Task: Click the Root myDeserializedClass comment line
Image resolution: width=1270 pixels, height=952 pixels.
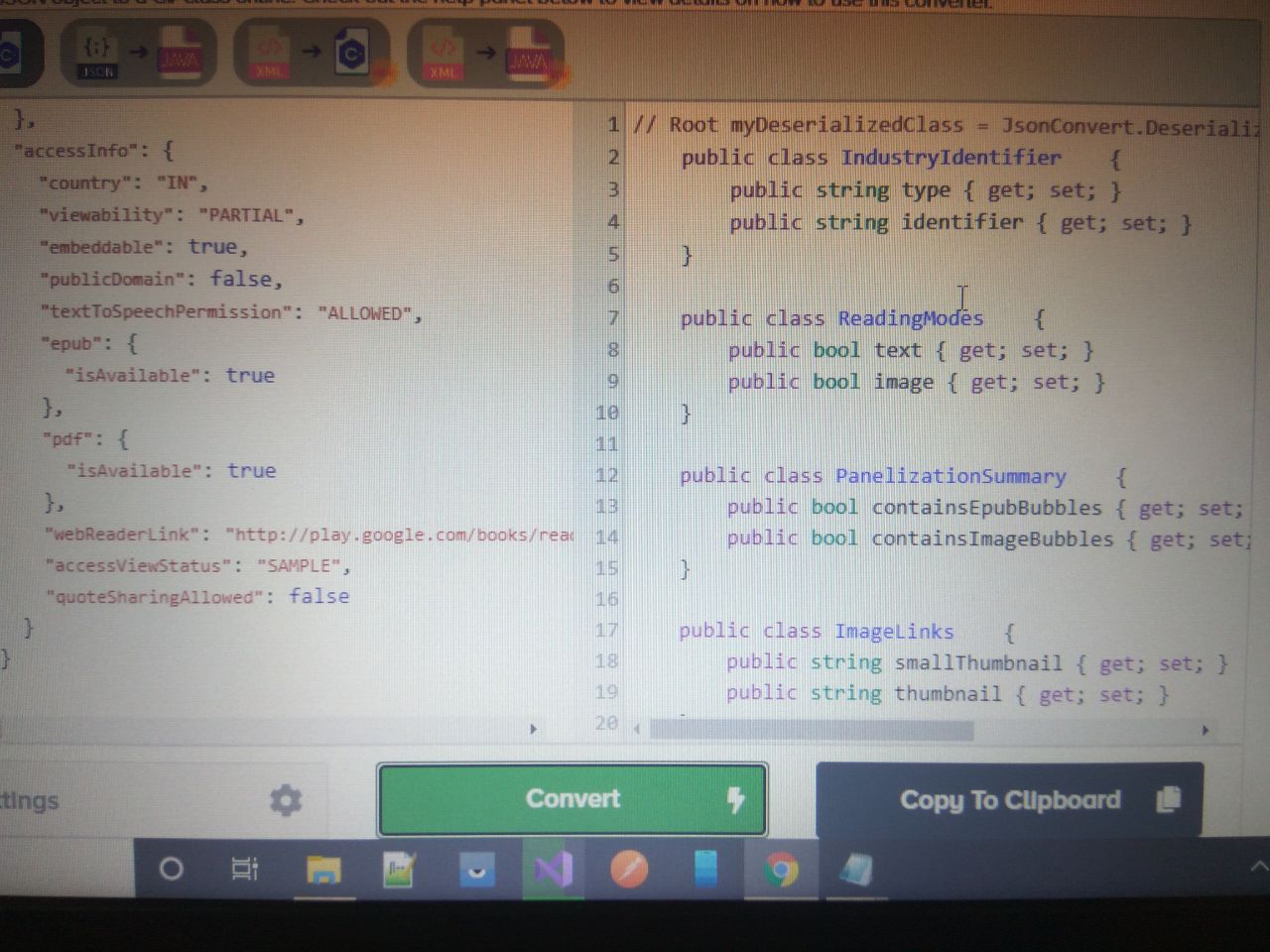Action: 946,125
